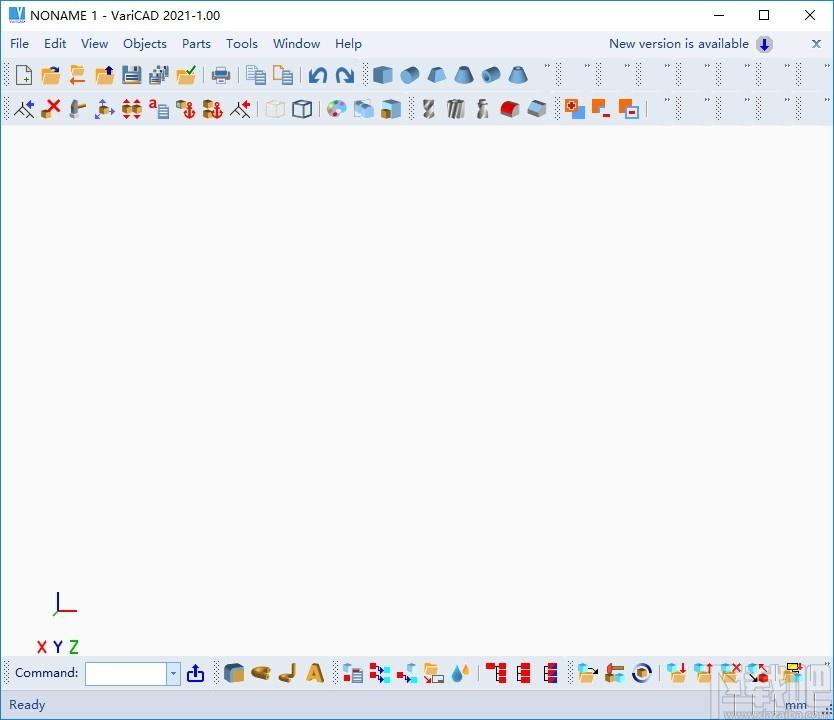The image size is (834, 720).
Task: Click the mm units indicator in status bar
Action: [796, 705]
